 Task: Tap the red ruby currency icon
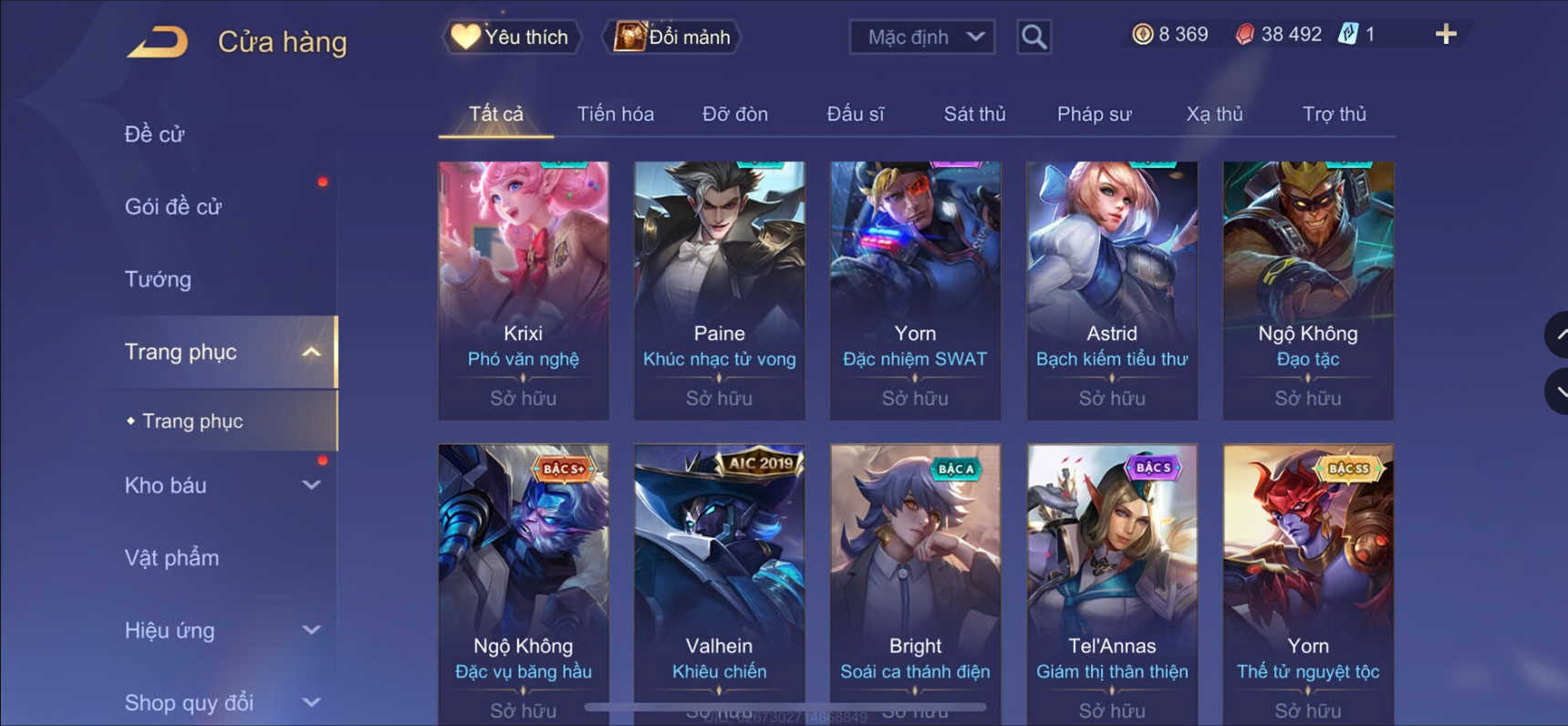(1244, 35)
